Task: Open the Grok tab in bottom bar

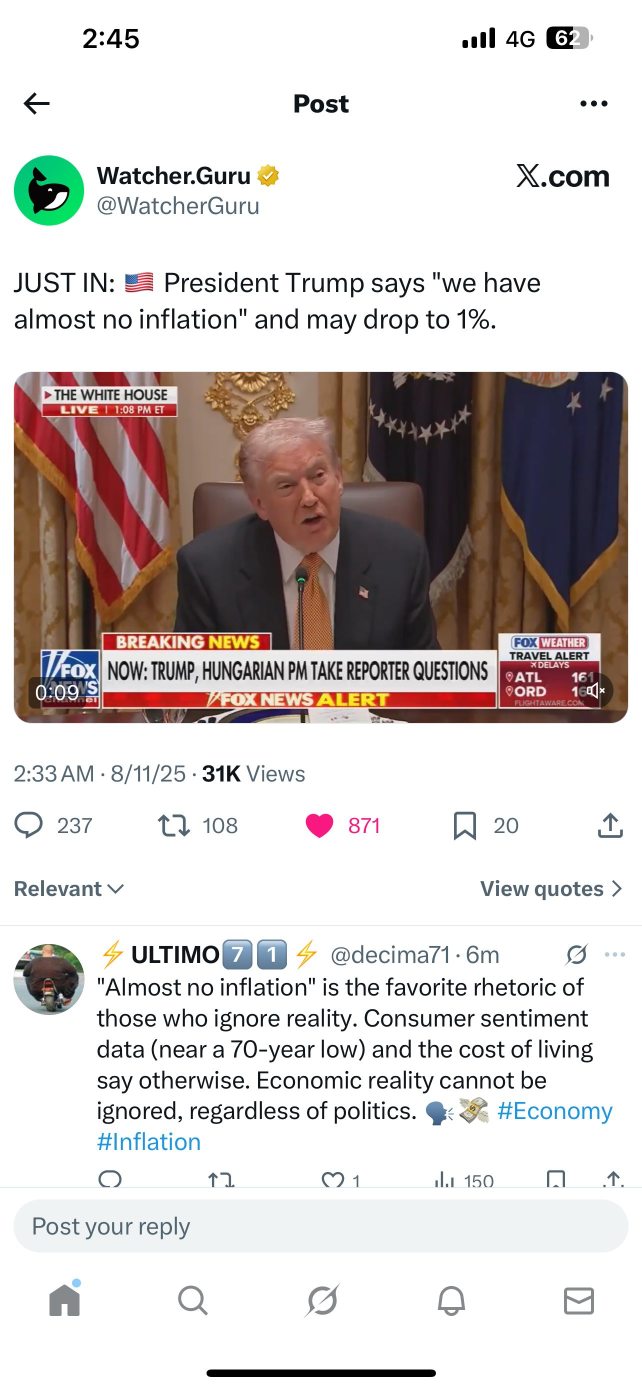Action: 322,1300
